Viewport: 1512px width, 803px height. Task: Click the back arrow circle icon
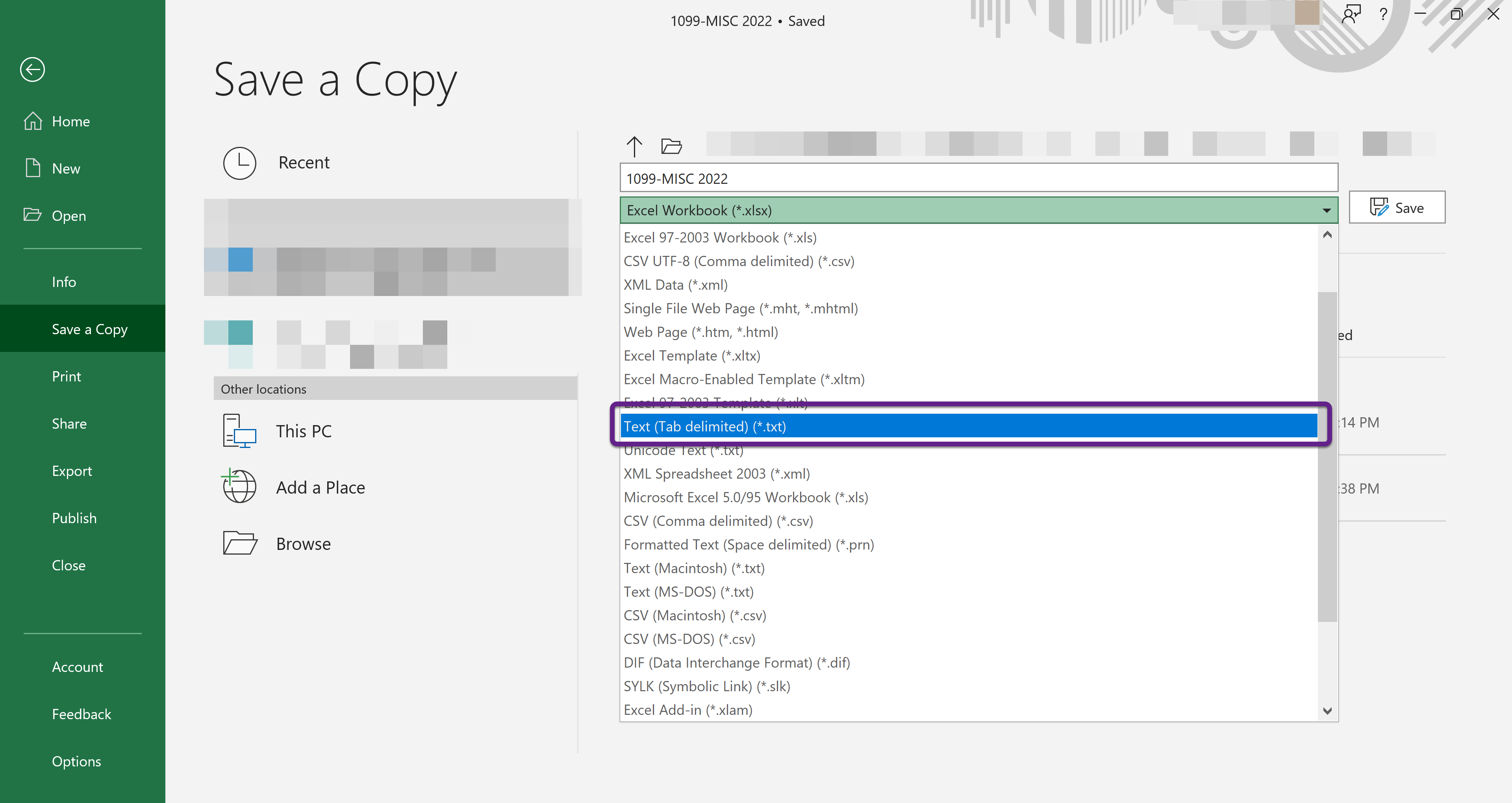pos(32,70)
